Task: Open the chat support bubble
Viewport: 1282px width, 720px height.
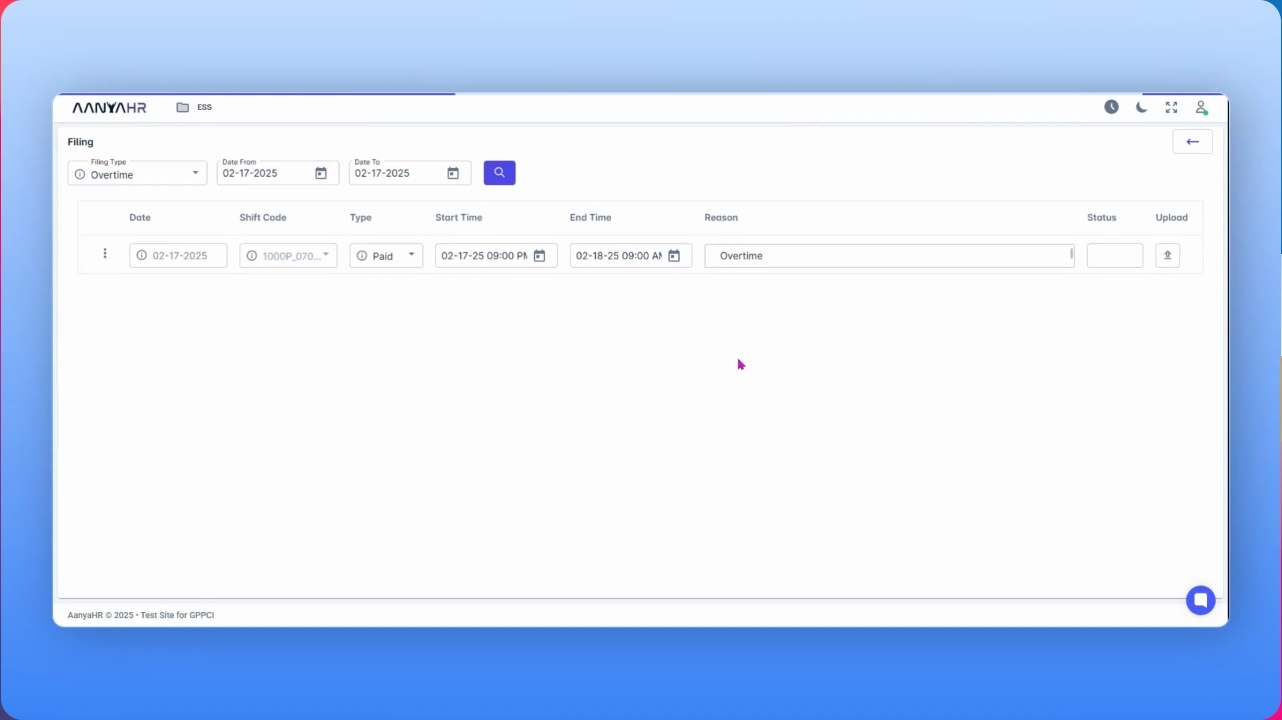Action: 1200,600
